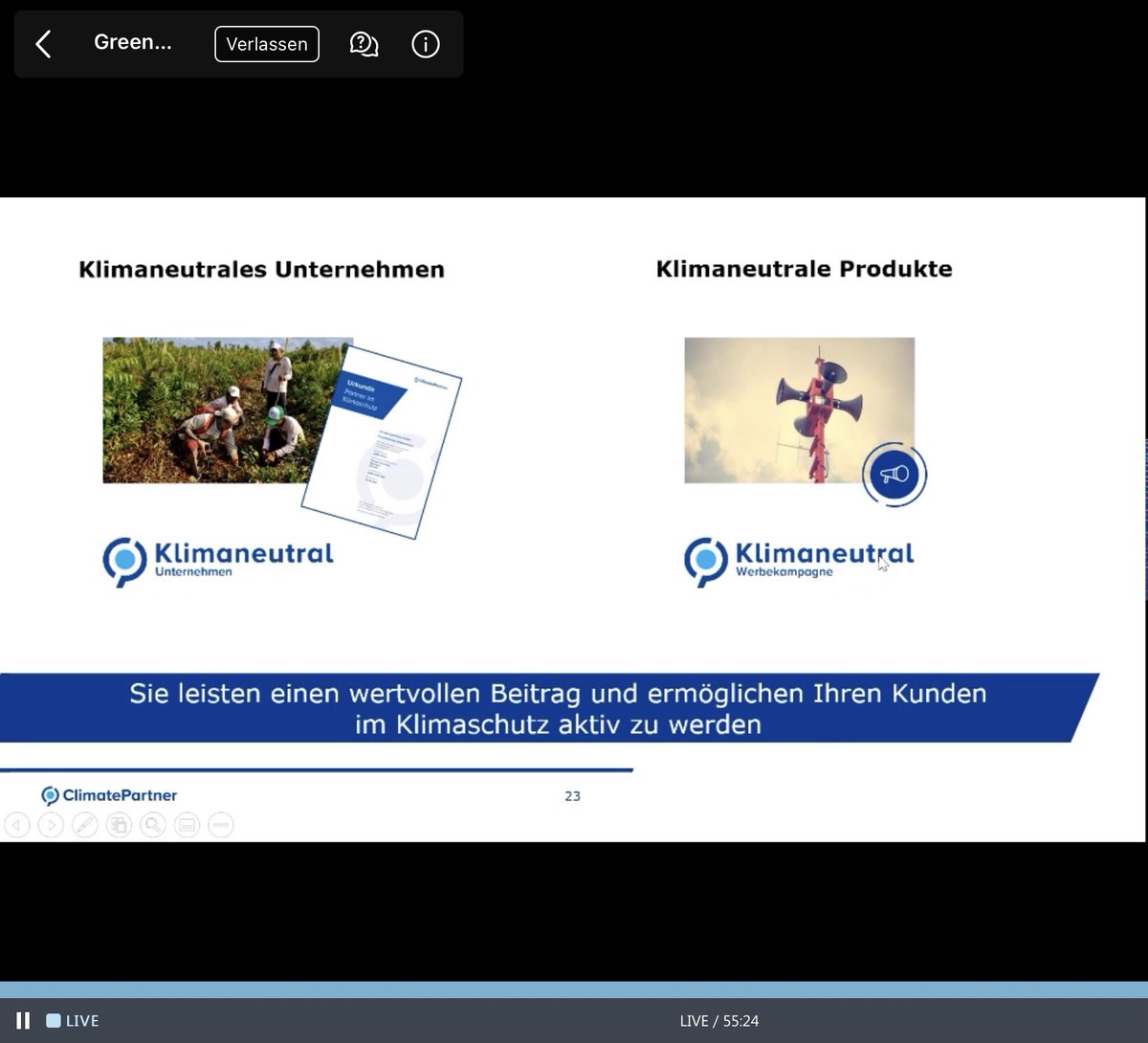This screenshot has height=1043, width=1148.
Task: Click the Klimaneutral Werbekampagne logo
Action: pyautogui.click(x=799, y=561)
